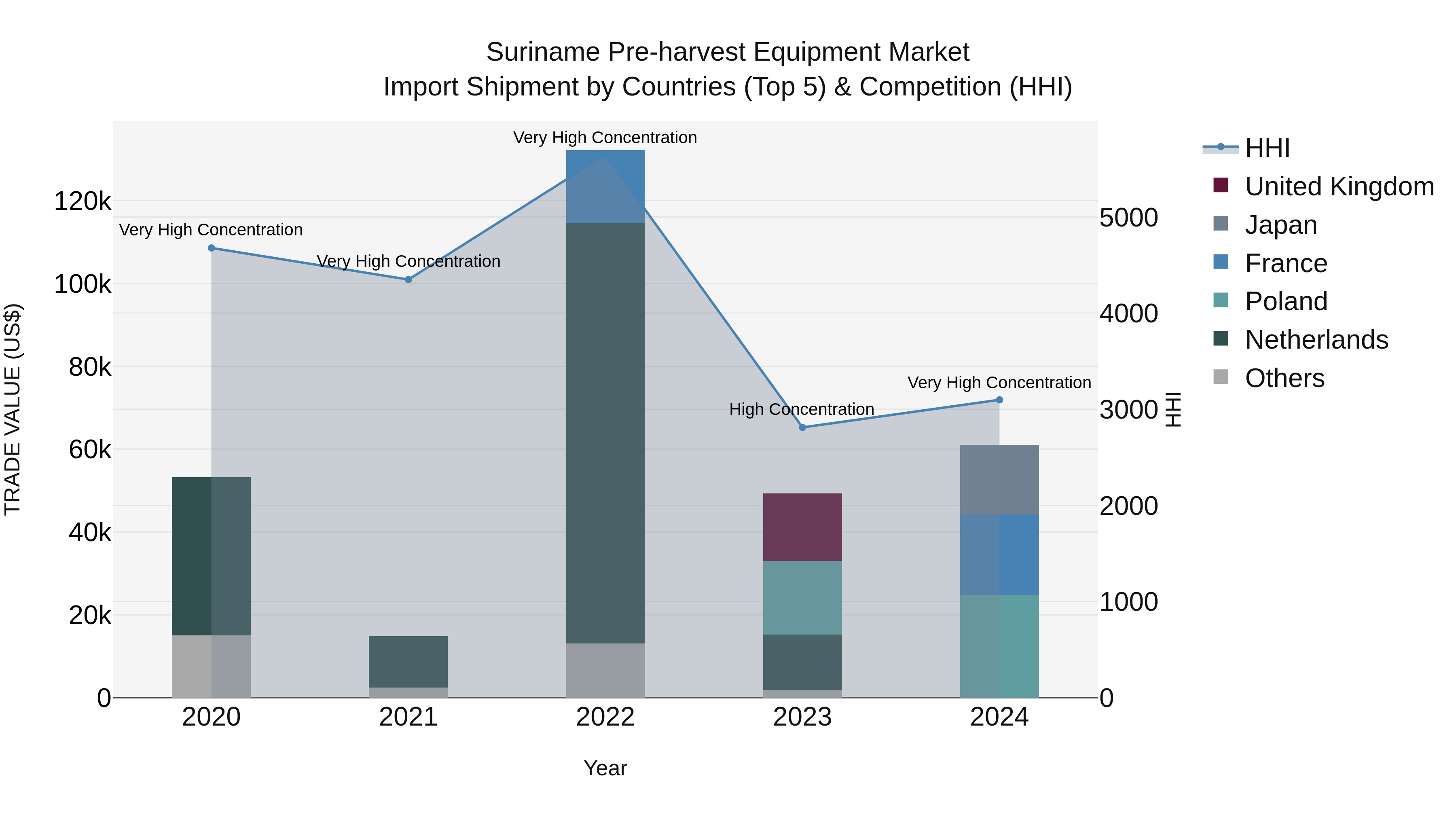Click the 2021 Netherlands bar segment
1456x819 pixels.
tap(408, 662)
